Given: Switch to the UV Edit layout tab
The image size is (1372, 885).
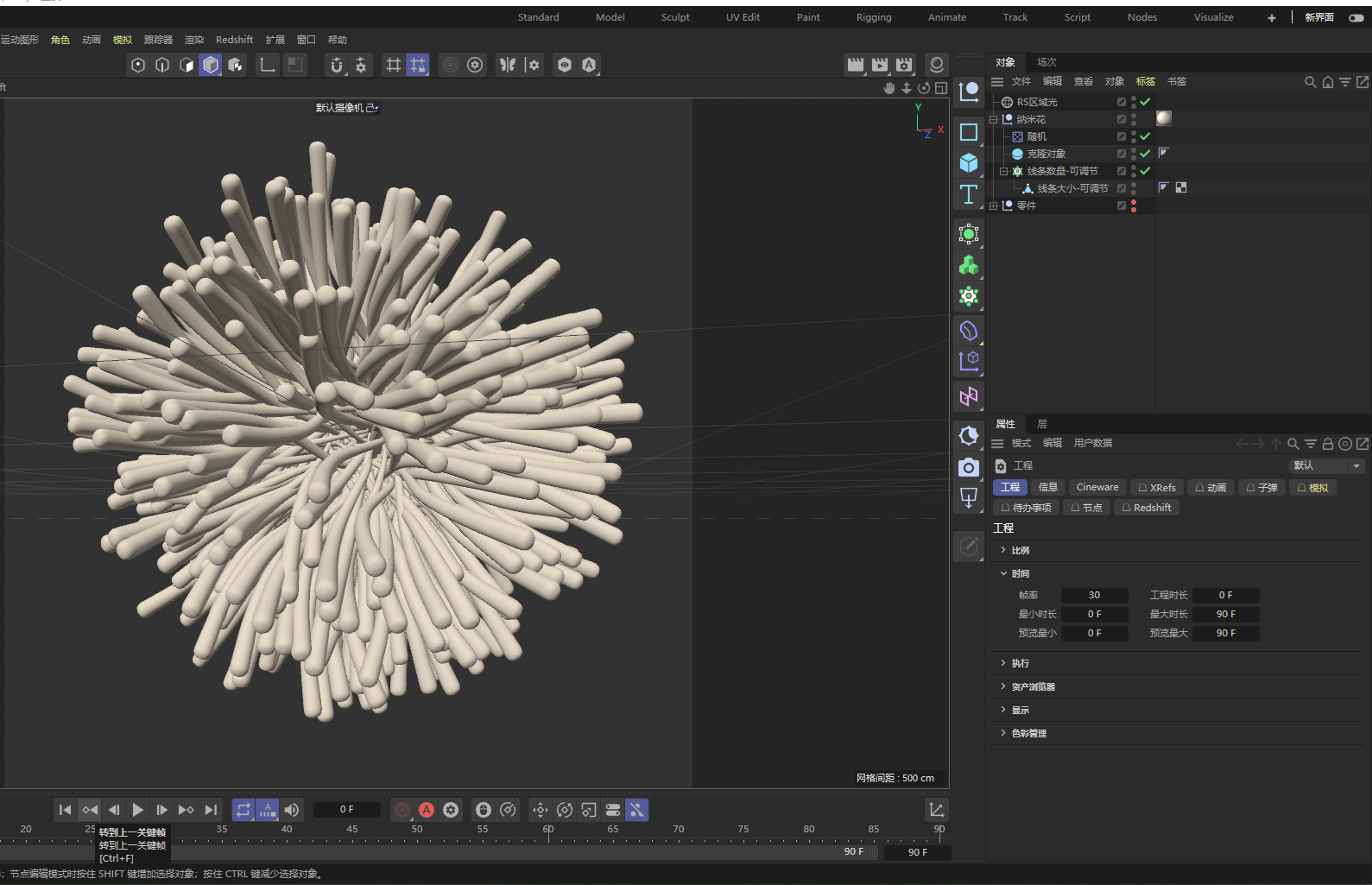Looking at the screenshot, I should [x=743, y=17].
